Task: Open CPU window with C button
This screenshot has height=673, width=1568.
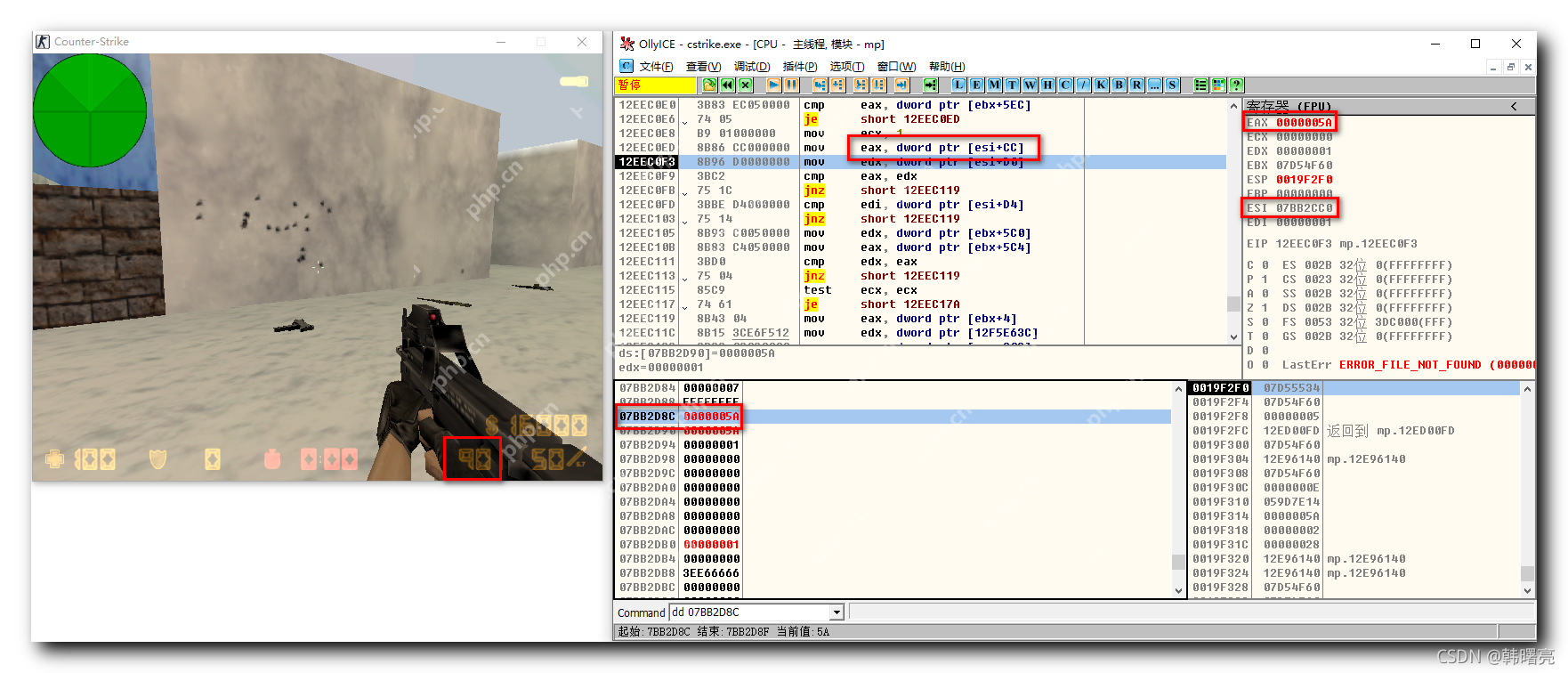Action: [1065, 85]
